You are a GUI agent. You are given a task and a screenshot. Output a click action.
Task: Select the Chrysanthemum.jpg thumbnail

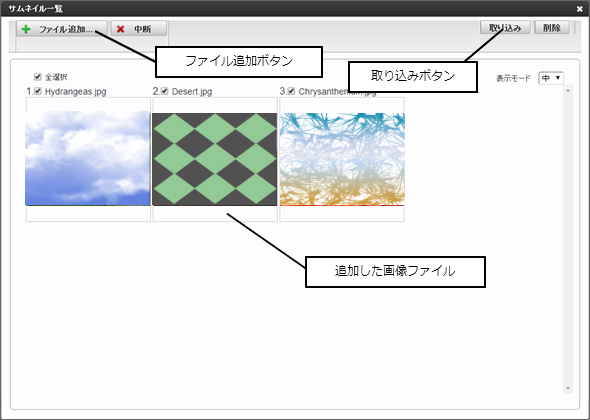[342, 159]
